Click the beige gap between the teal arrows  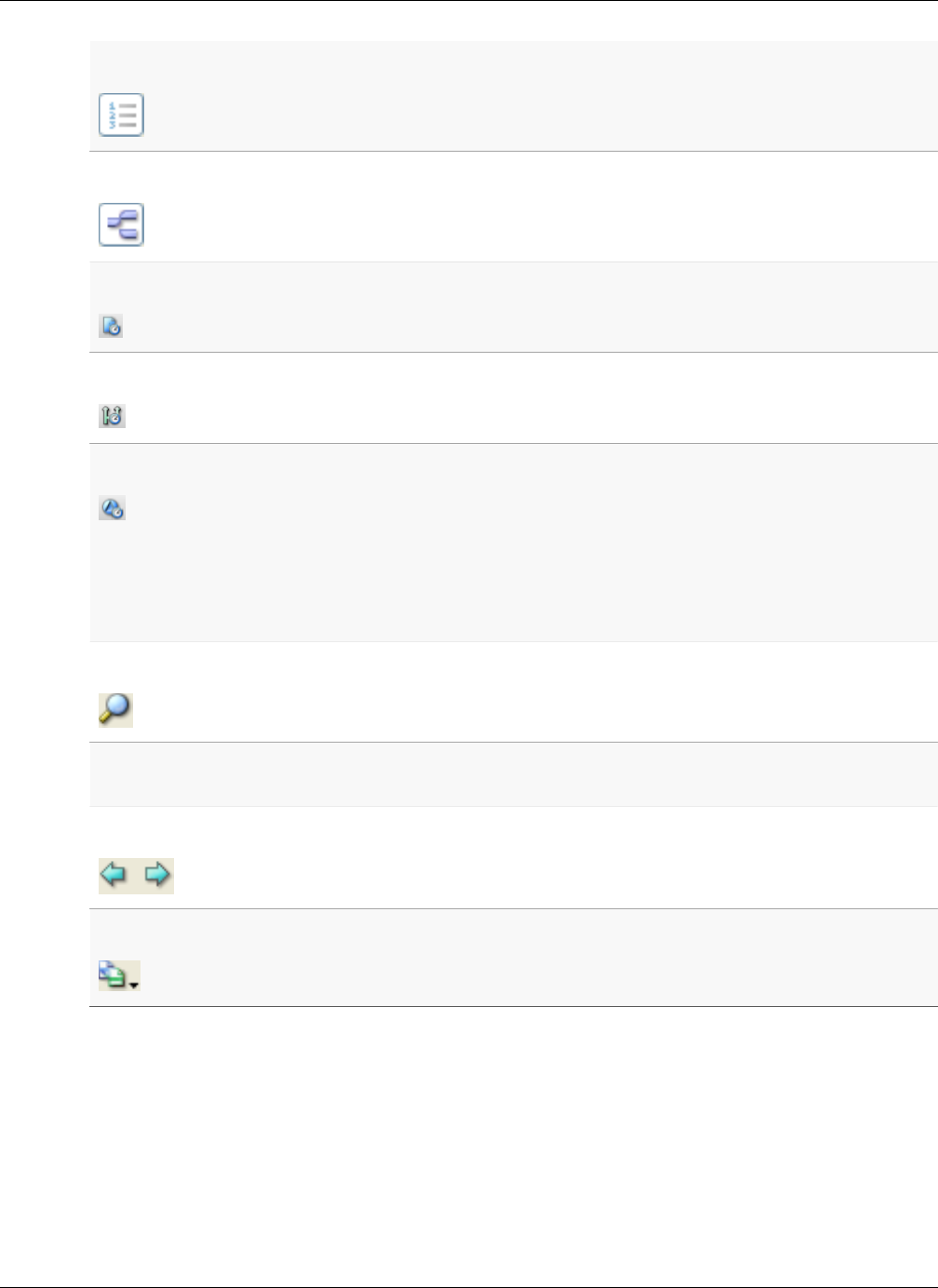point(136,876)
